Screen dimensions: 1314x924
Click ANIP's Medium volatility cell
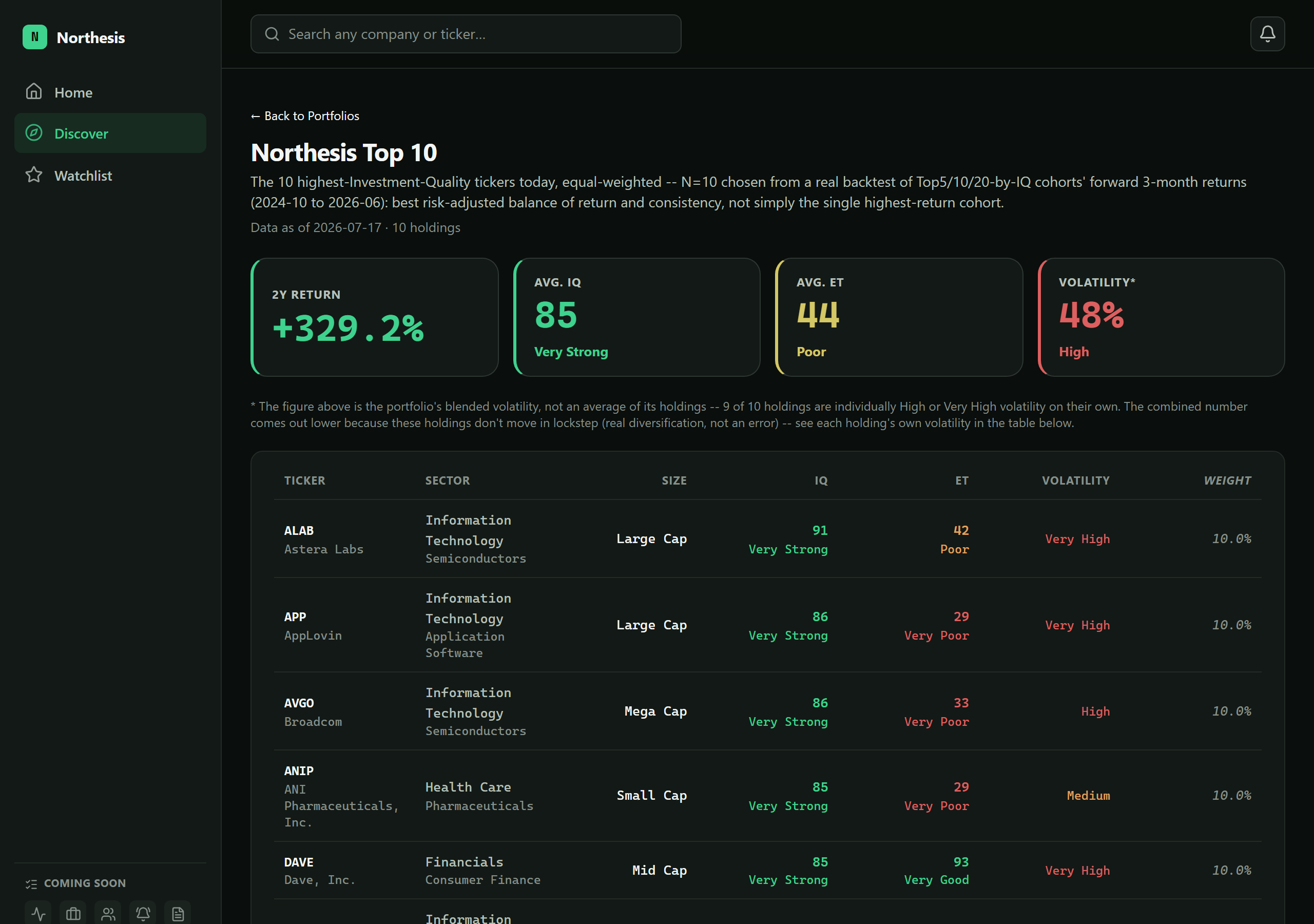pos(1089,795)
